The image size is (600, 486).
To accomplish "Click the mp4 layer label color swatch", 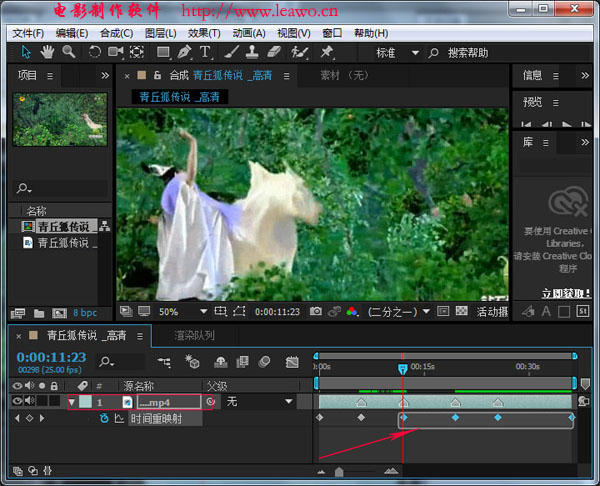I will tap(85, 402).
